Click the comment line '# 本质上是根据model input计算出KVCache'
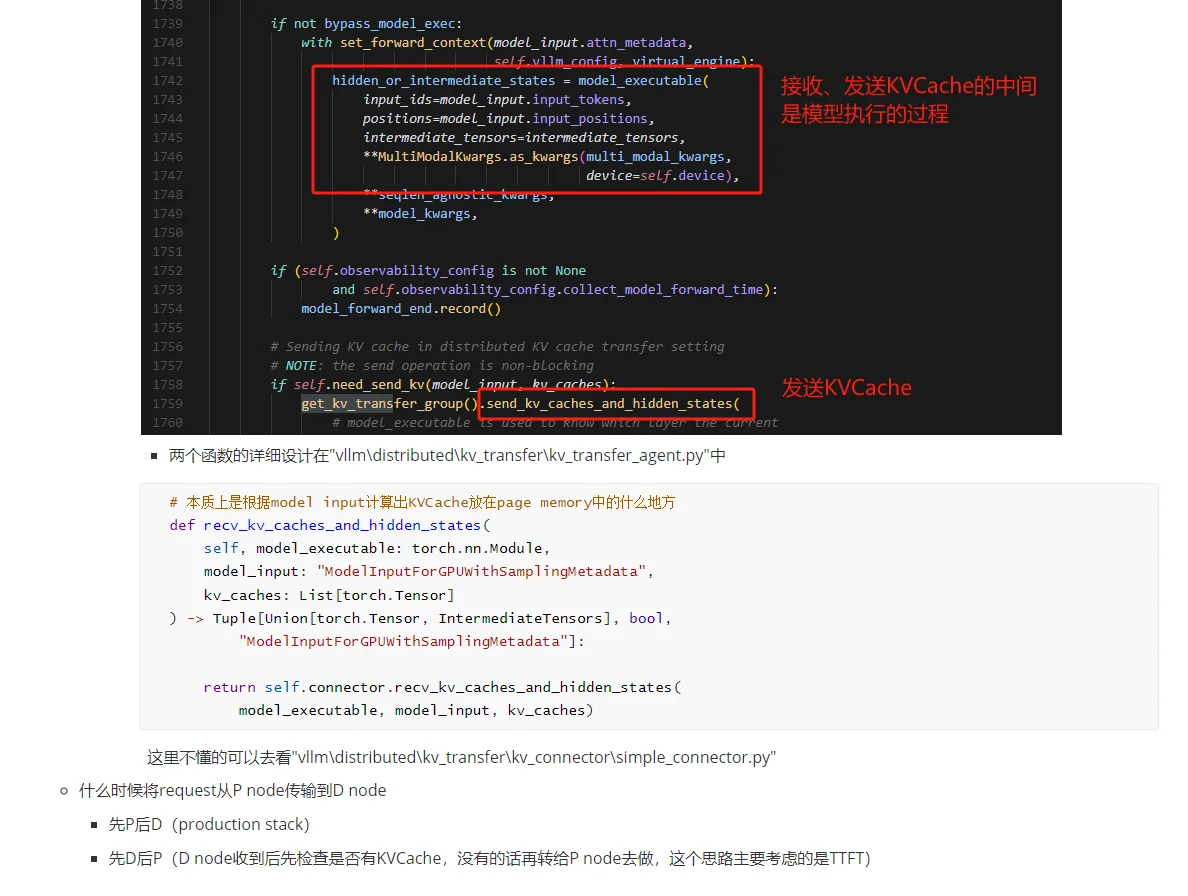1188x896 pixels. (x=422, y=502)
